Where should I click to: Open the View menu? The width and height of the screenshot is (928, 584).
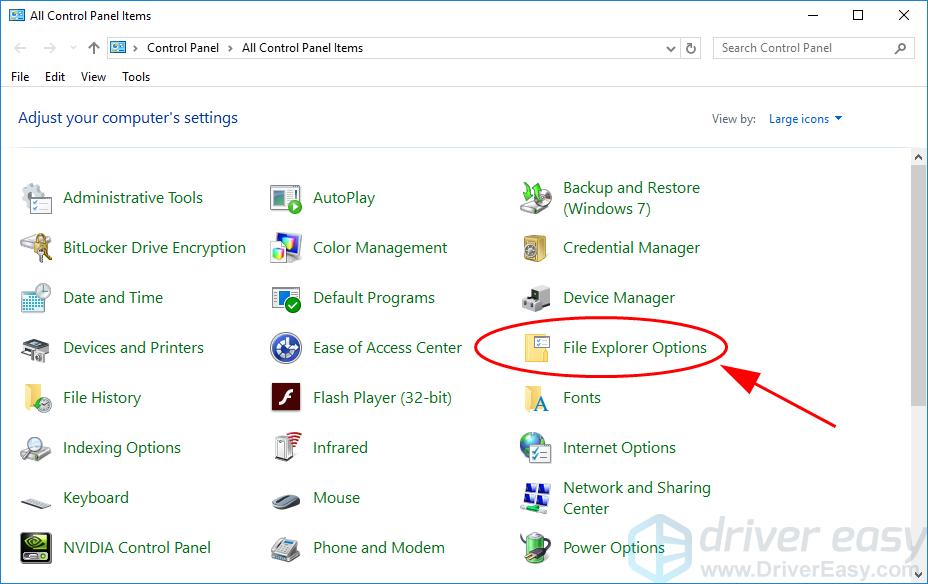(93, 76)
